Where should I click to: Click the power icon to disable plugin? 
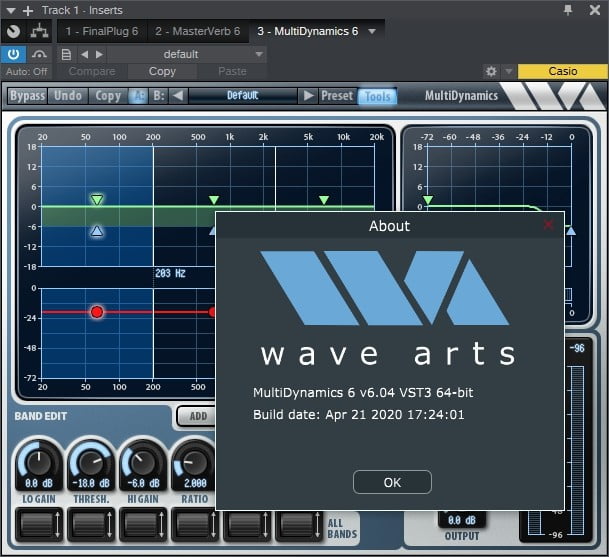(13, 54)
